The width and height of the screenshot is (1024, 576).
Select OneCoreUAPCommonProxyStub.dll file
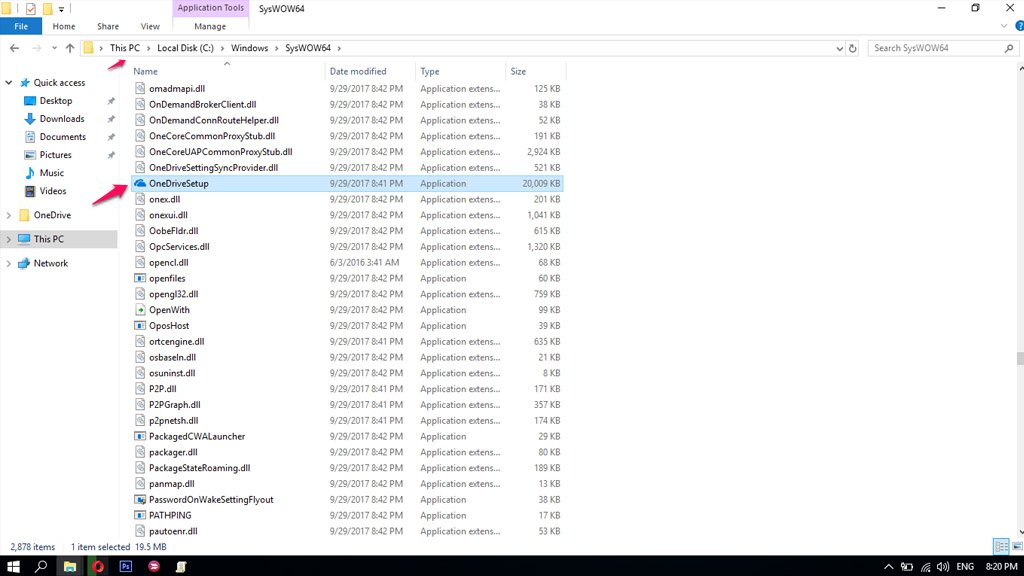347,152
